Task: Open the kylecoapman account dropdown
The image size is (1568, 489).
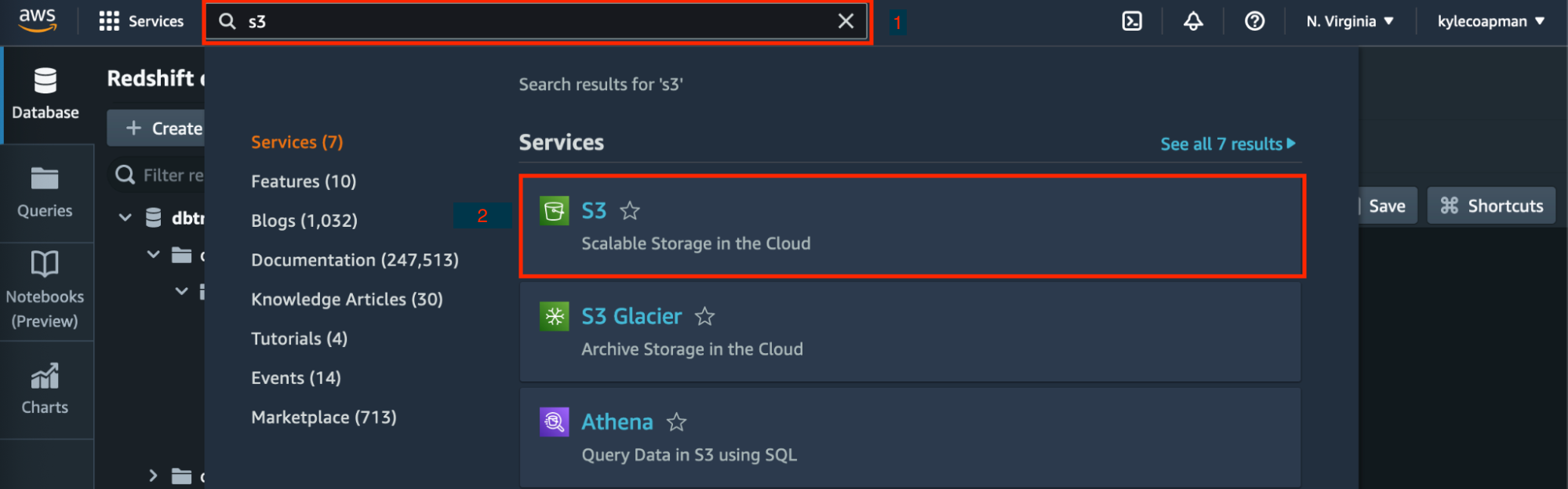Action: tap(1490, 21)
